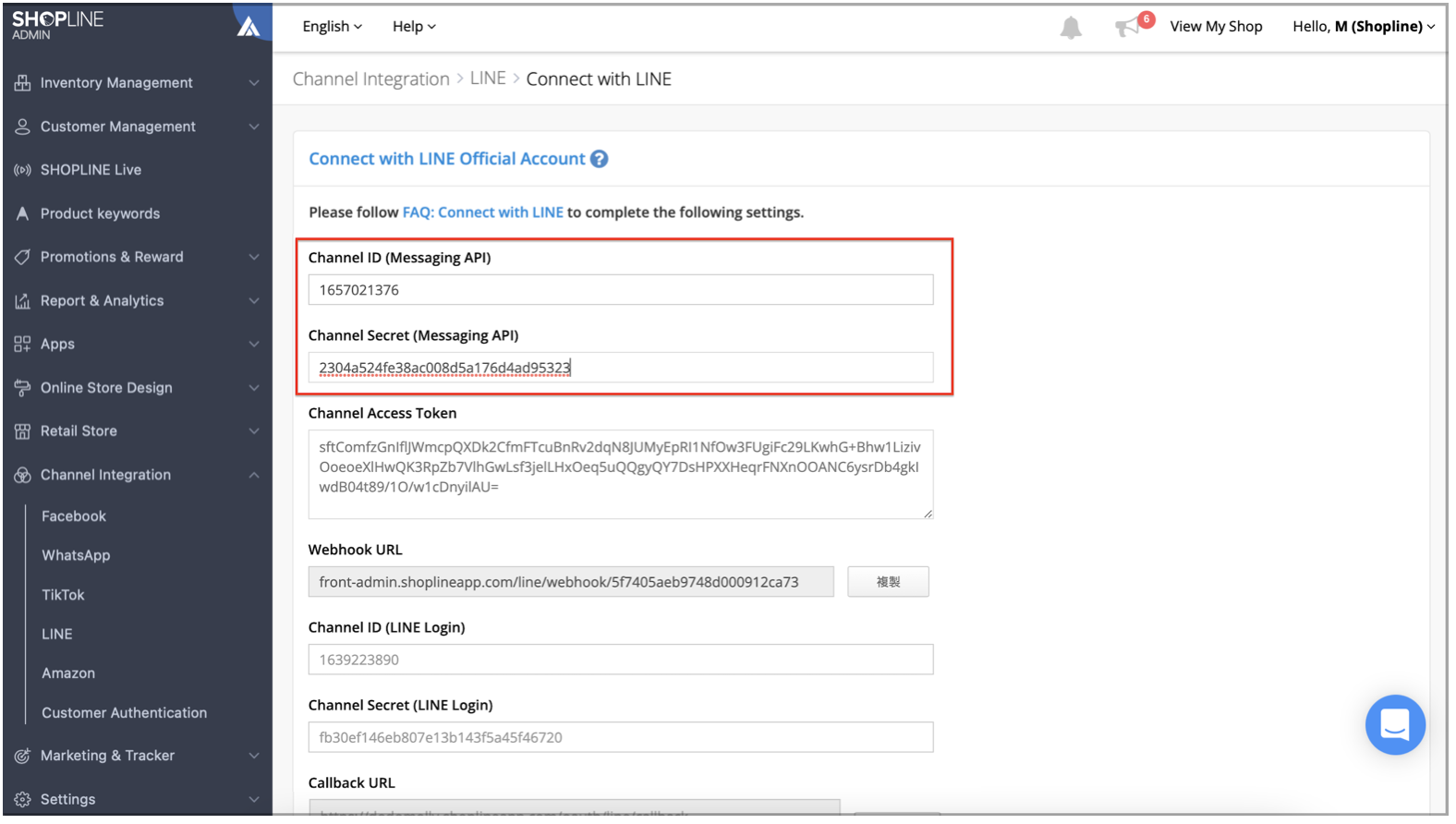1456x824 pixels.
Task: Click the notification bell icon
Action: click(x=1071, y=28)
